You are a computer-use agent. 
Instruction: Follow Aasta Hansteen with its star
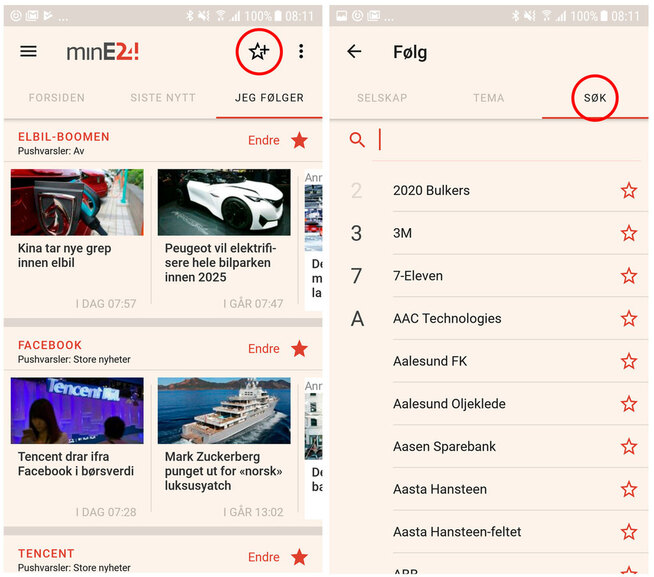coord(629,489)
